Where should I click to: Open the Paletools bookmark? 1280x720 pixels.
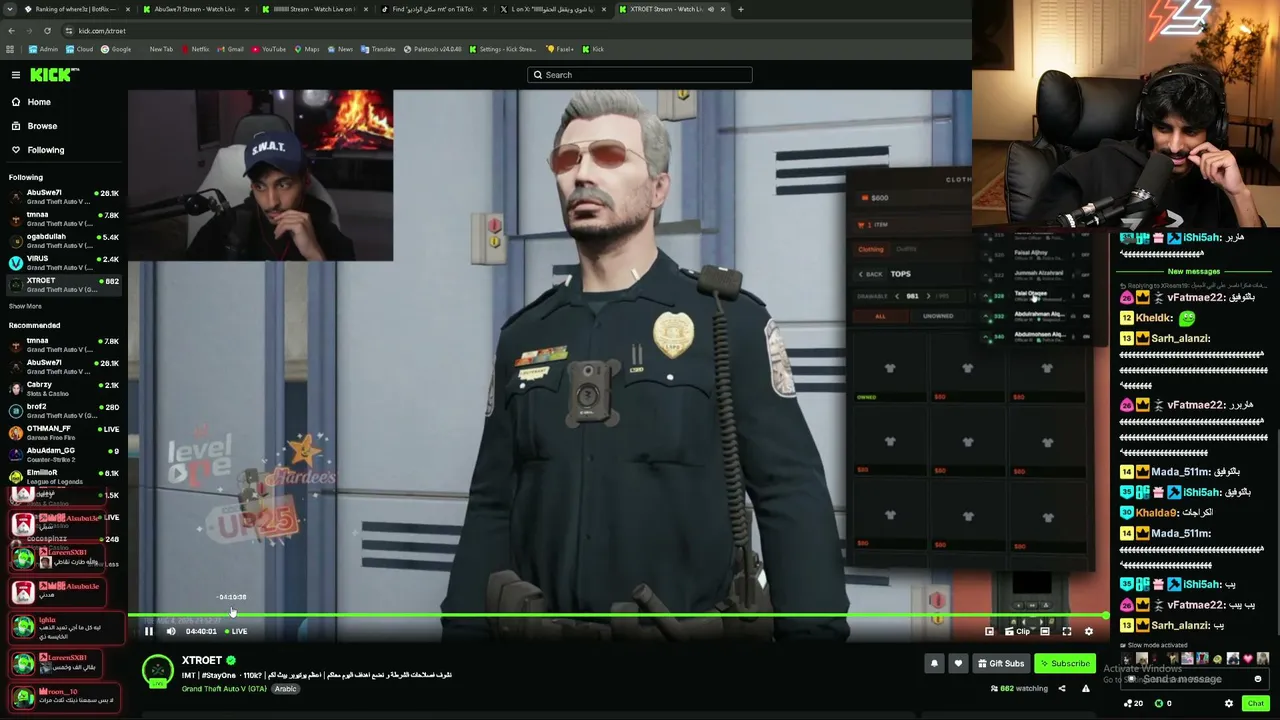pos(432,49)
